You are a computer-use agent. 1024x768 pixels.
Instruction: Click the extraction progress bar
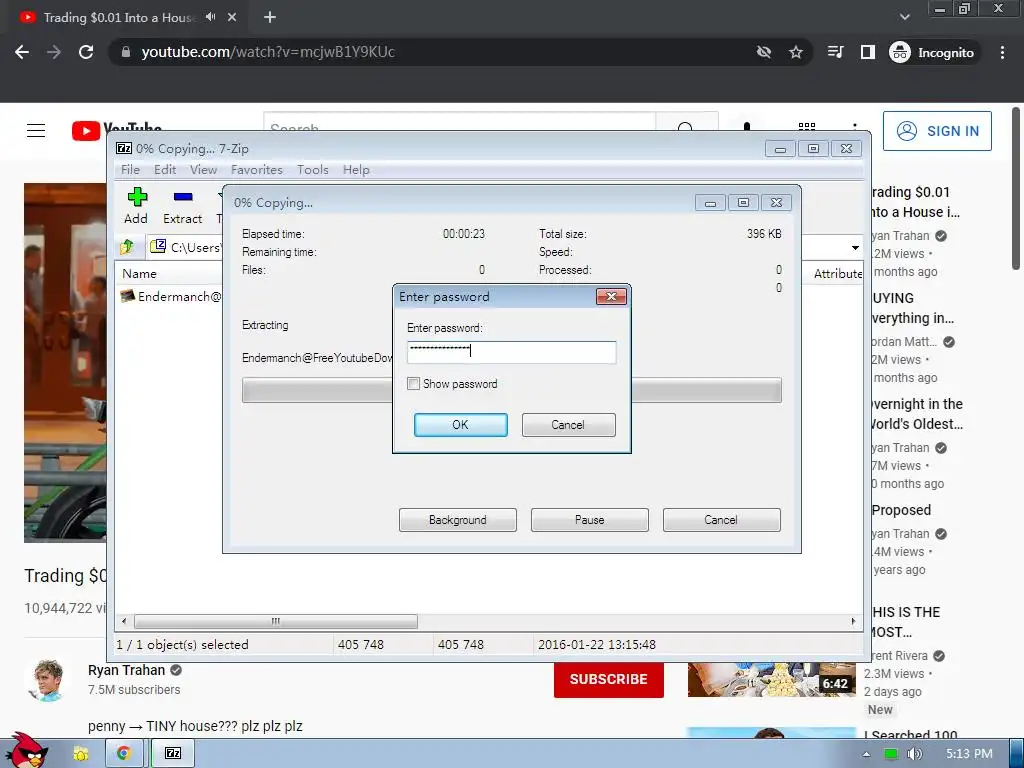[511, 390]
